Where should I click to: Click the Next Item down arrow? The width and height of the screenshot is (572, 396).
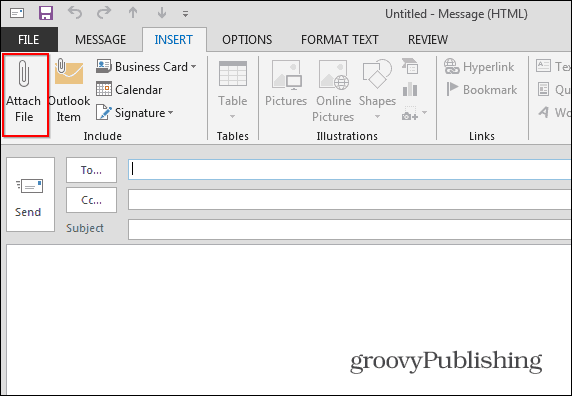[162, 13]
